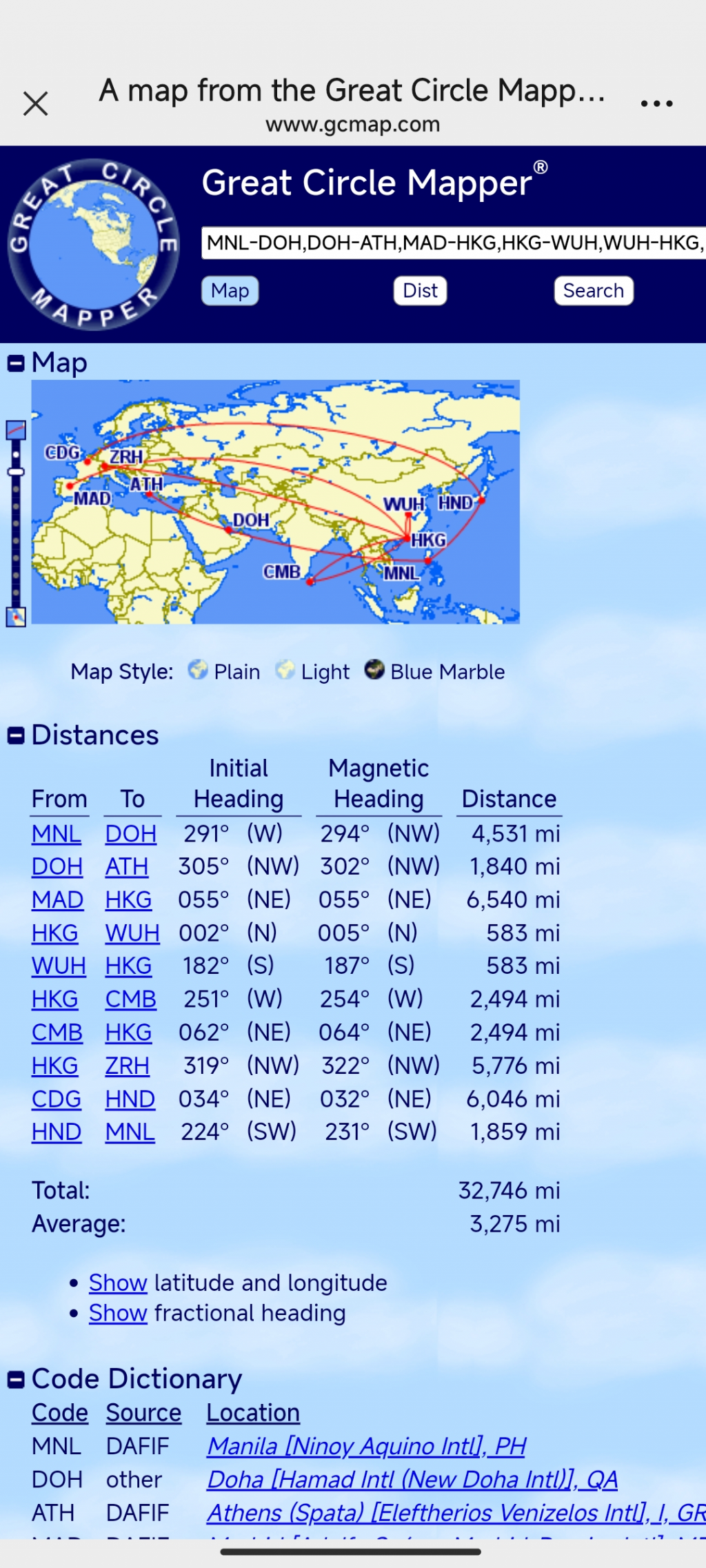Click the CMB label on the map

pos(282,572)
